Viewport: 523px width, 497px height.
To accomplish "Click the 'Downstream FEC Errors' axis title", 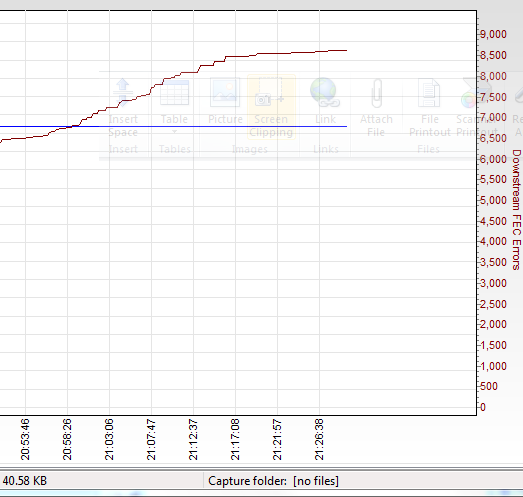I will coord(516,209).
